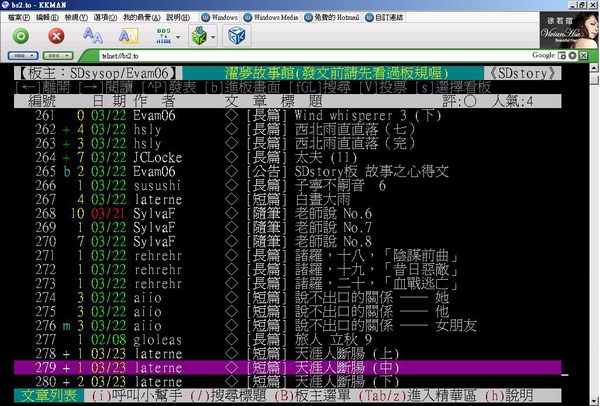Click the 免費的 Hotmail link shortcut

click(x=332, y=18)
